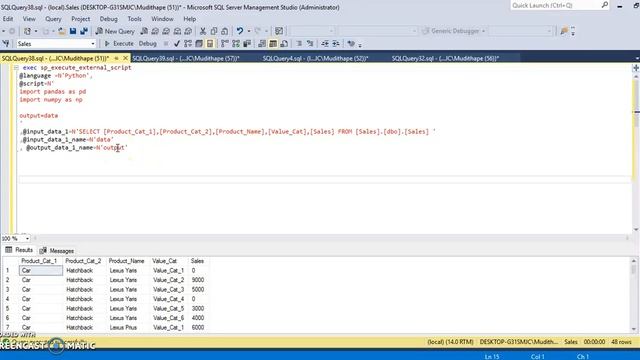Image resolution: width=640 pixels, height=360 pixels.
Task: Switch to the SQLQuery32.sql tab
Action: (445, 58)
